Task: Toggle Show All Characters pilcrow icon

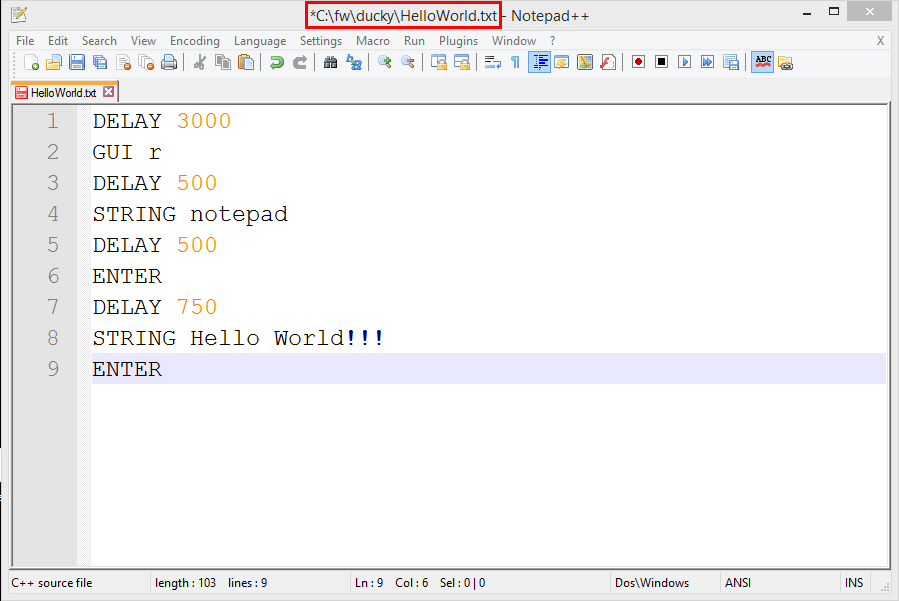Action: coord(515,62)
